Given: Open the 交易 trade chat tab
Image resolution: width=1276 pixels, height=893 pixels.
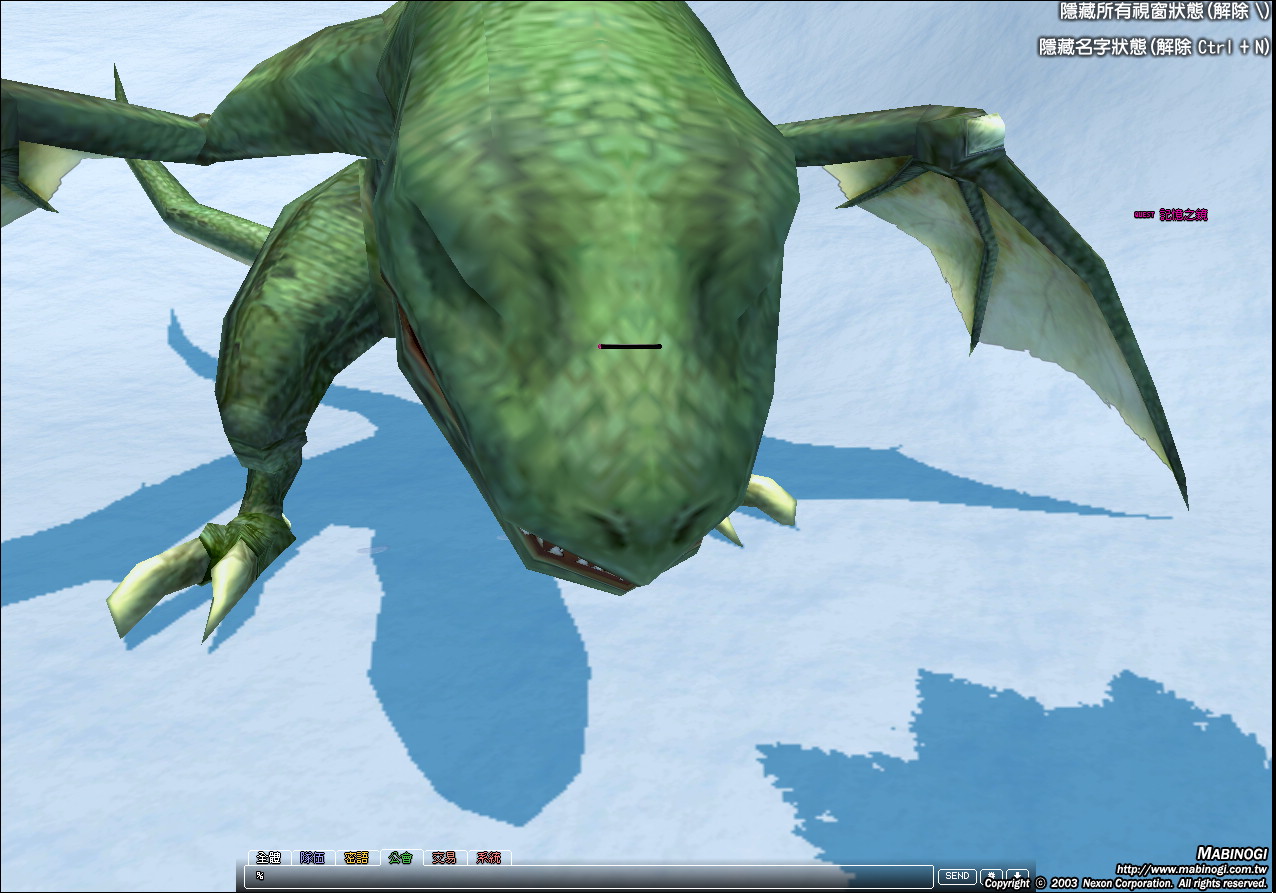Looking at the screenshot, I should coord(444,858).
